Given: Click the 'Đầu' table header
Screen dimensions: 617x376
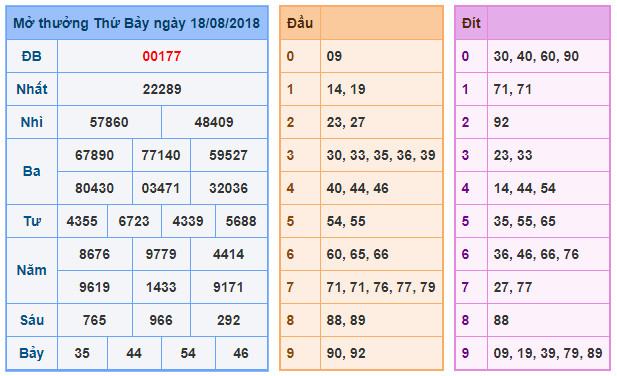Looking at the screenshot, I should [x=300, y=23].
